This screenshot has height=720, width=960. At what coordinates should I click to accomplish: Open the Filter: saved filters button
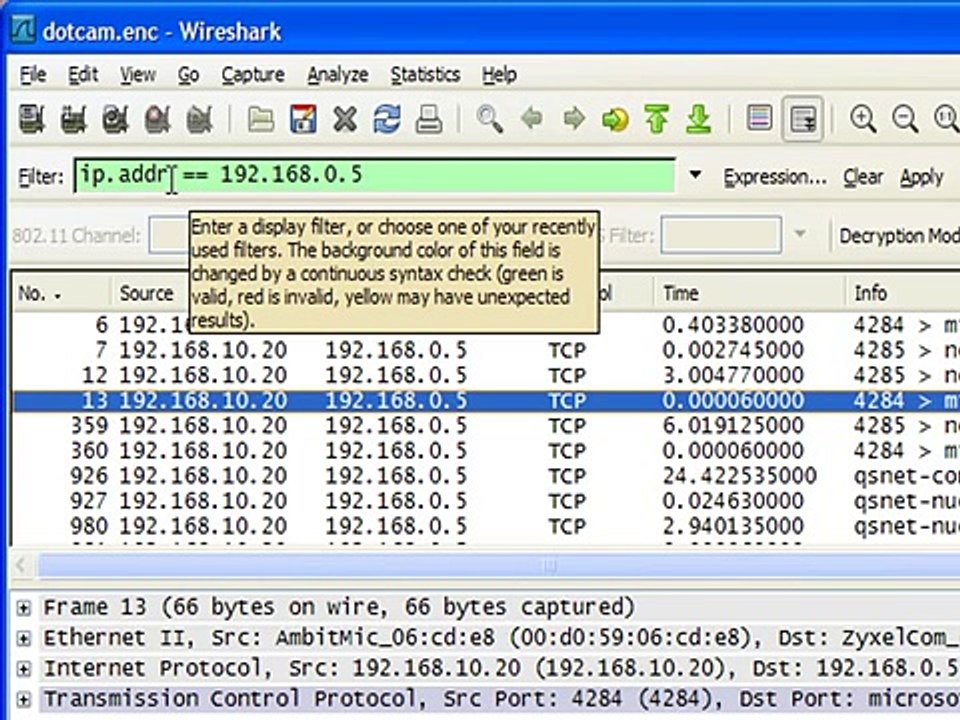click(41, 176)
